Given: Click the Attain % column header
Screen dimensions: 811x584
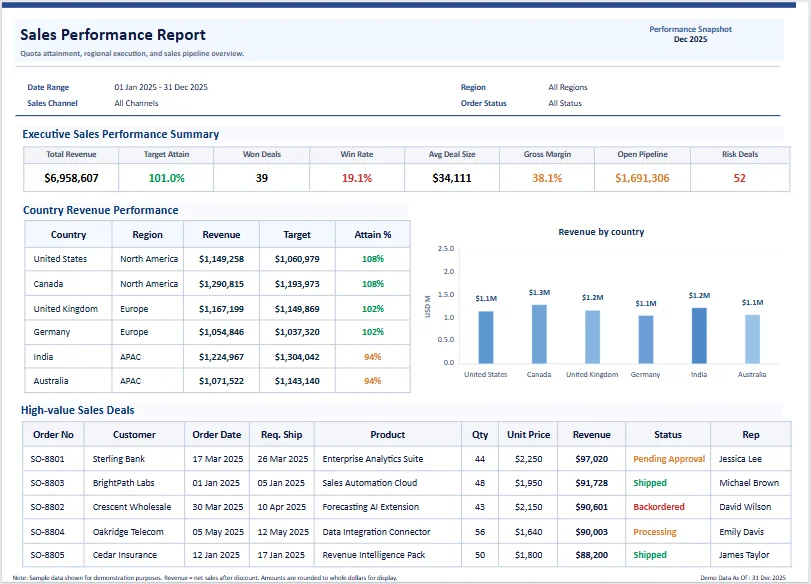Looking at the screenshot, I should [x=372, y=234].
